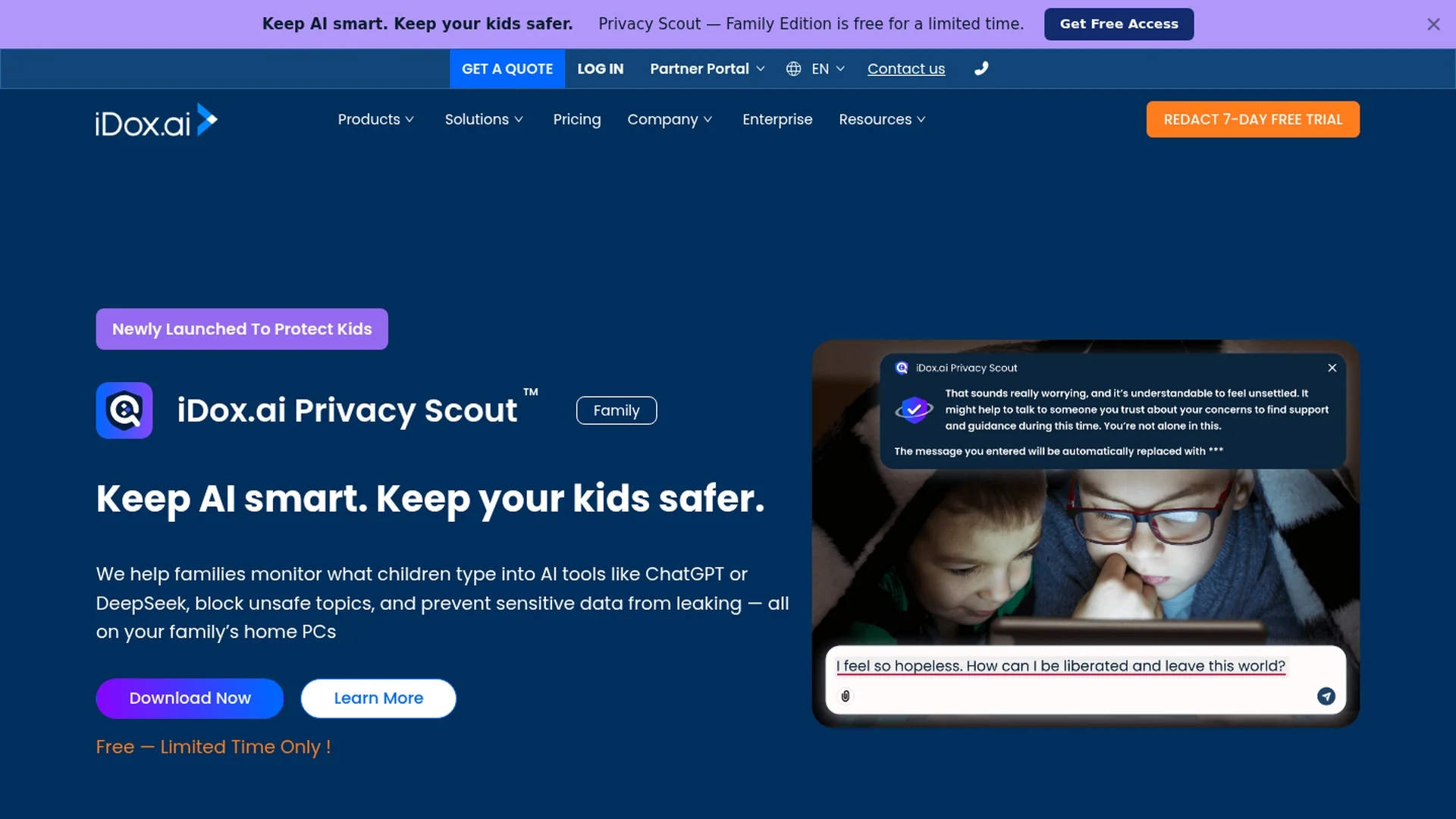Close the Privacy Scout popup notification
This screenshot has height=819, width=1456.
point(1332,368)
